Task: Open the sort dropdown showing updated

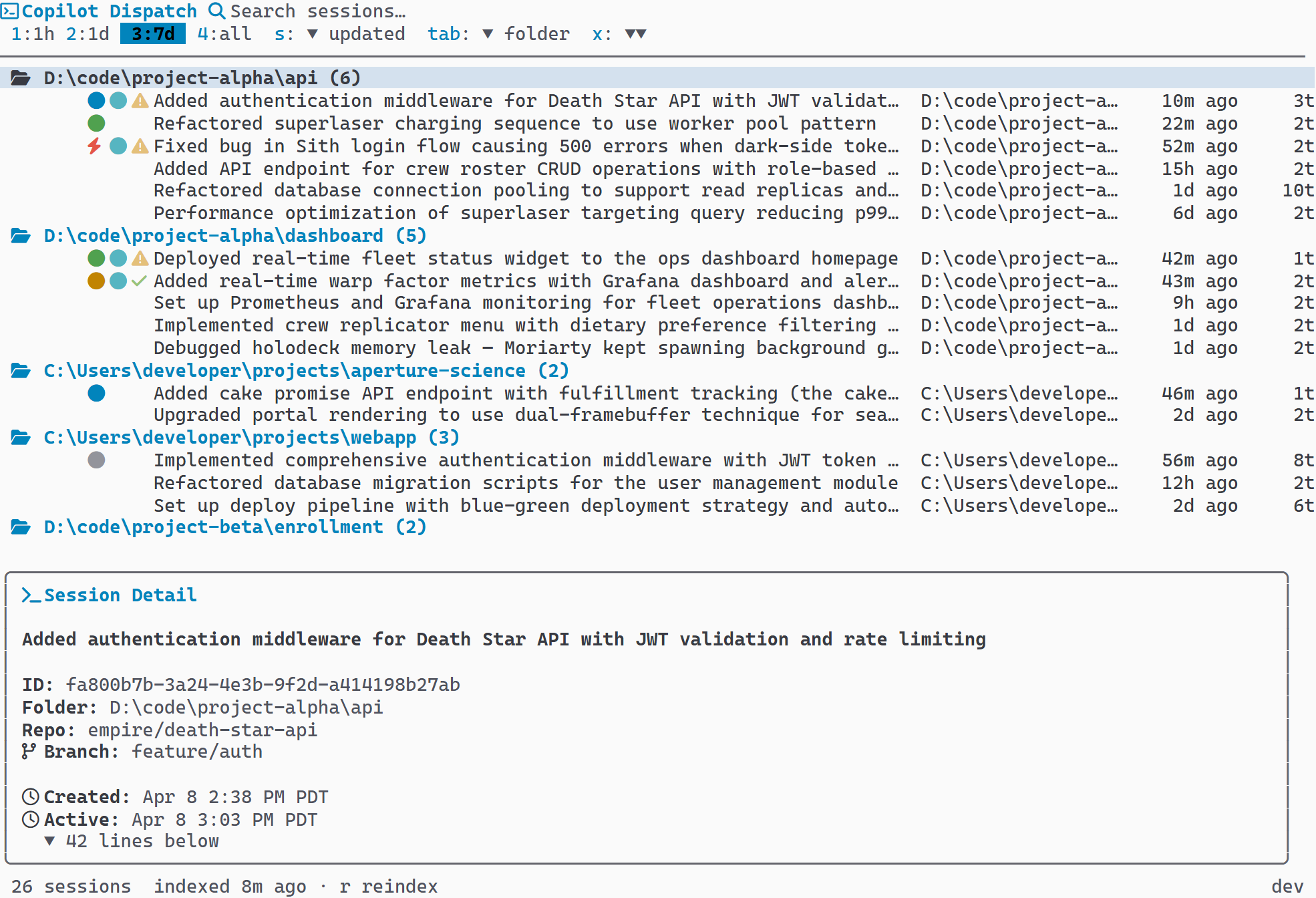Action: (x=339, y=34)
